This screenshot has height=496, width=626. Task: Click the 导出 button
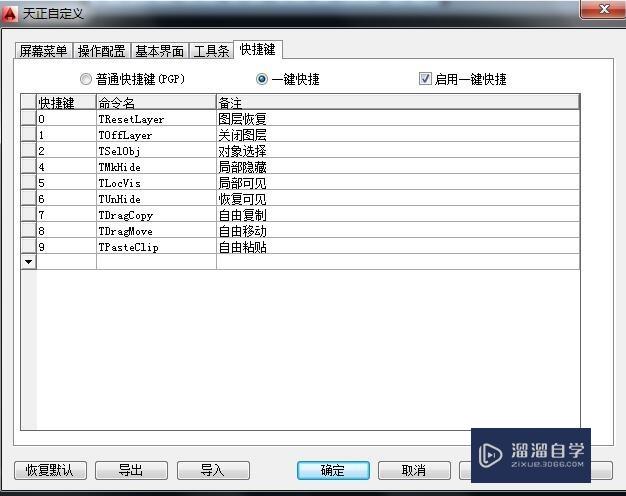[131, 470]
